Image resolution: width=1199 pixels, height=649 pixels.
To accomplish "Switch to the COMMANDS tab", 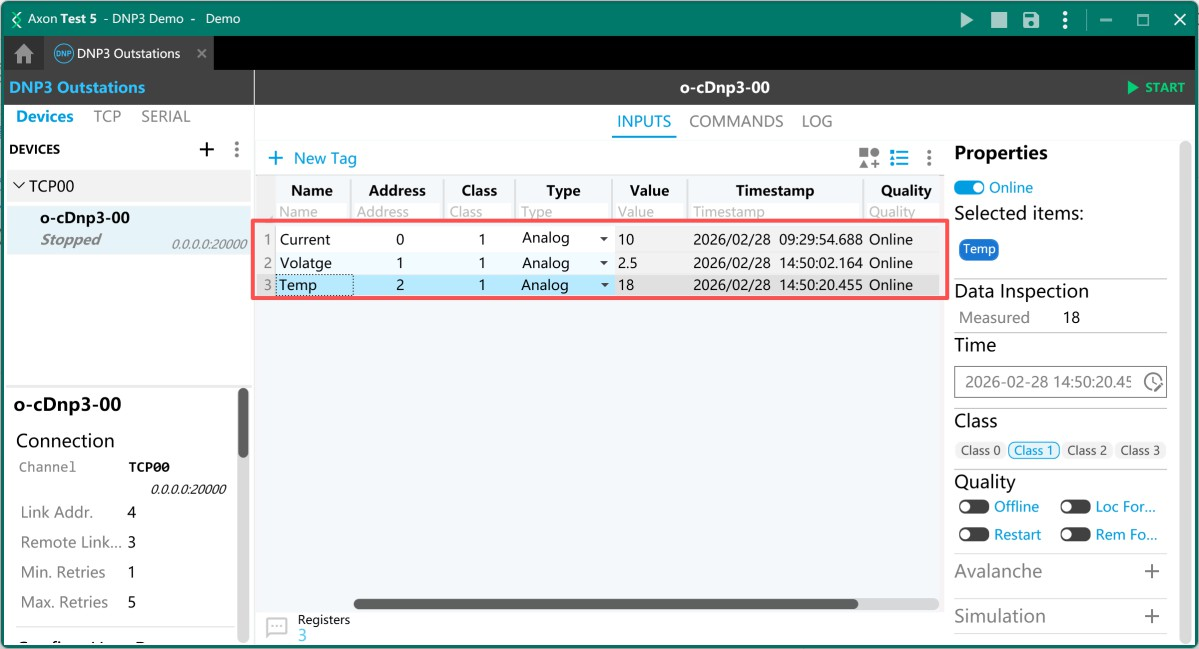I will 736,121.
